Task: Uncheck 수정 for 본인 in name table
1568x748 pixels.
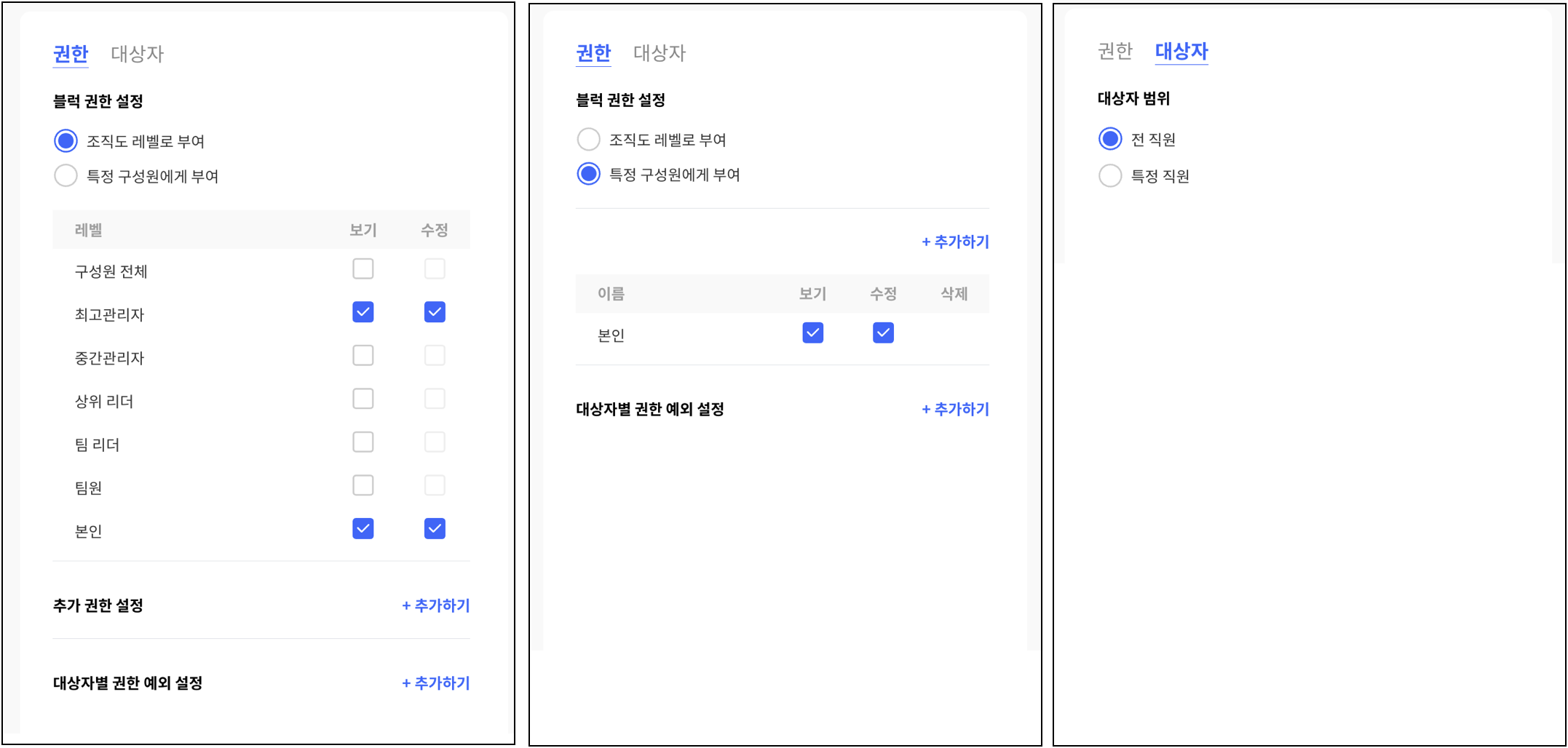Action: click(883, 333)
